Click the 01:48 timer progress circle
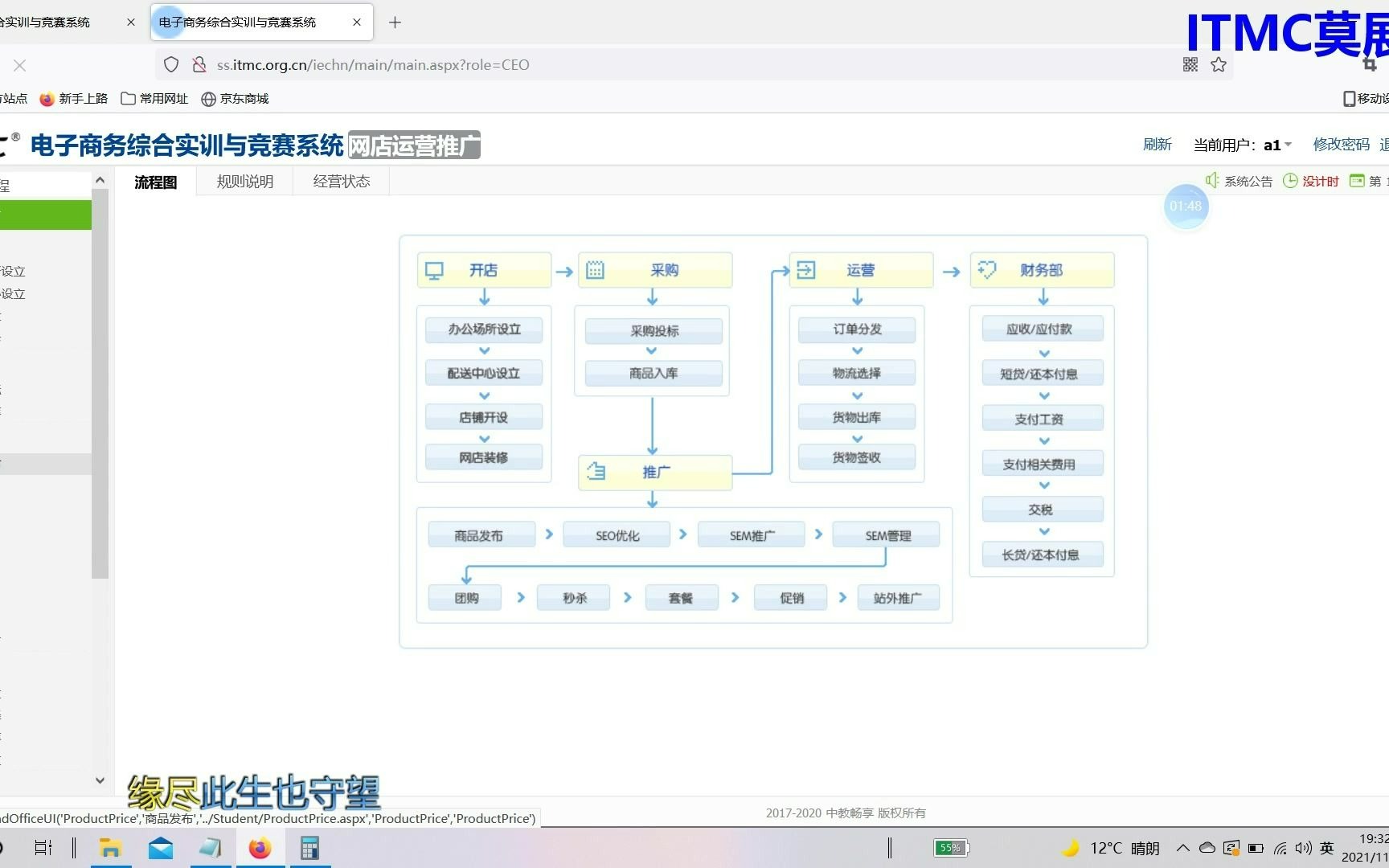1389x868 pixels. click(1186, 206)
